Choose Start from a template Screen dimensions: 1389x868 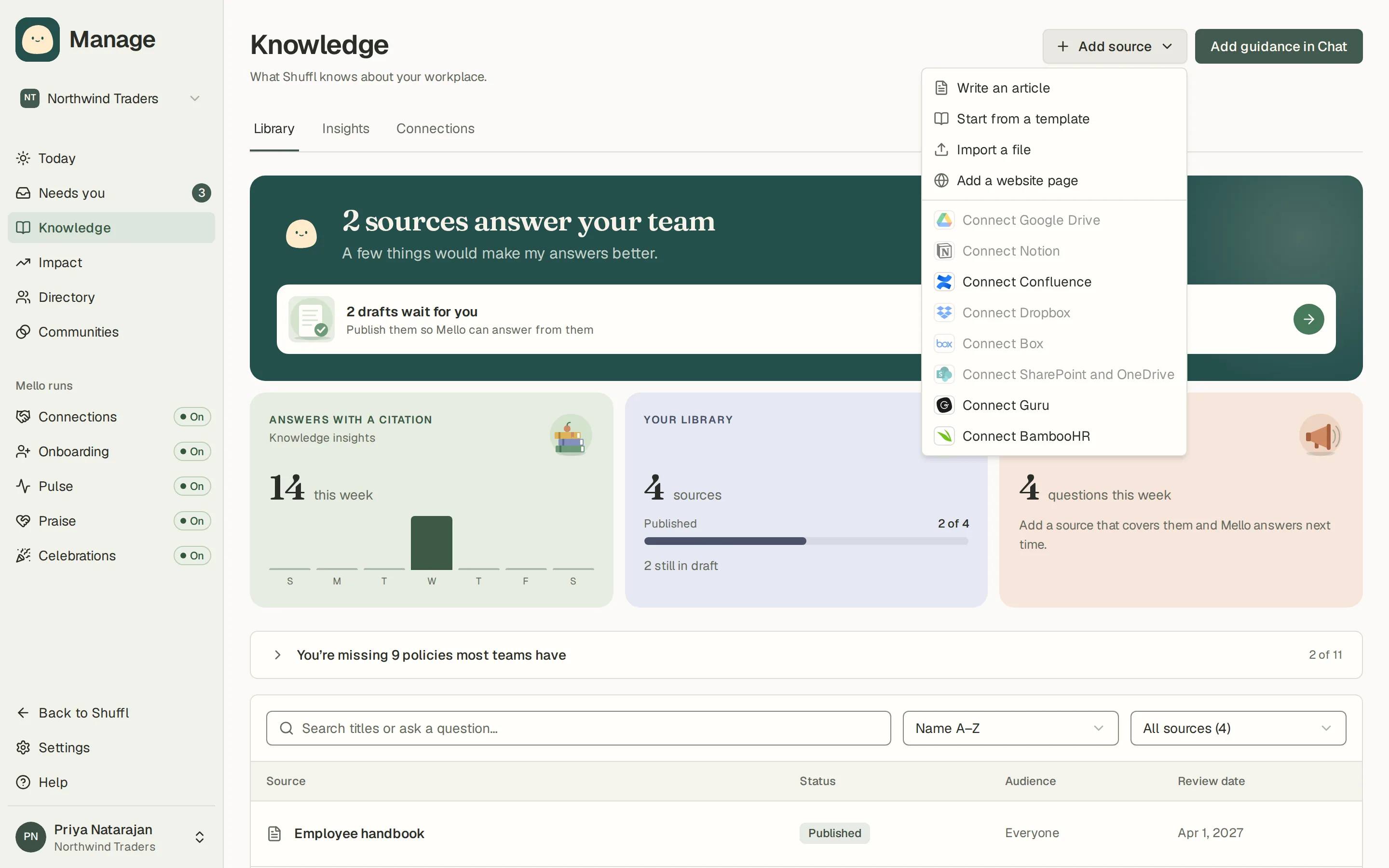pos(1054,119)
